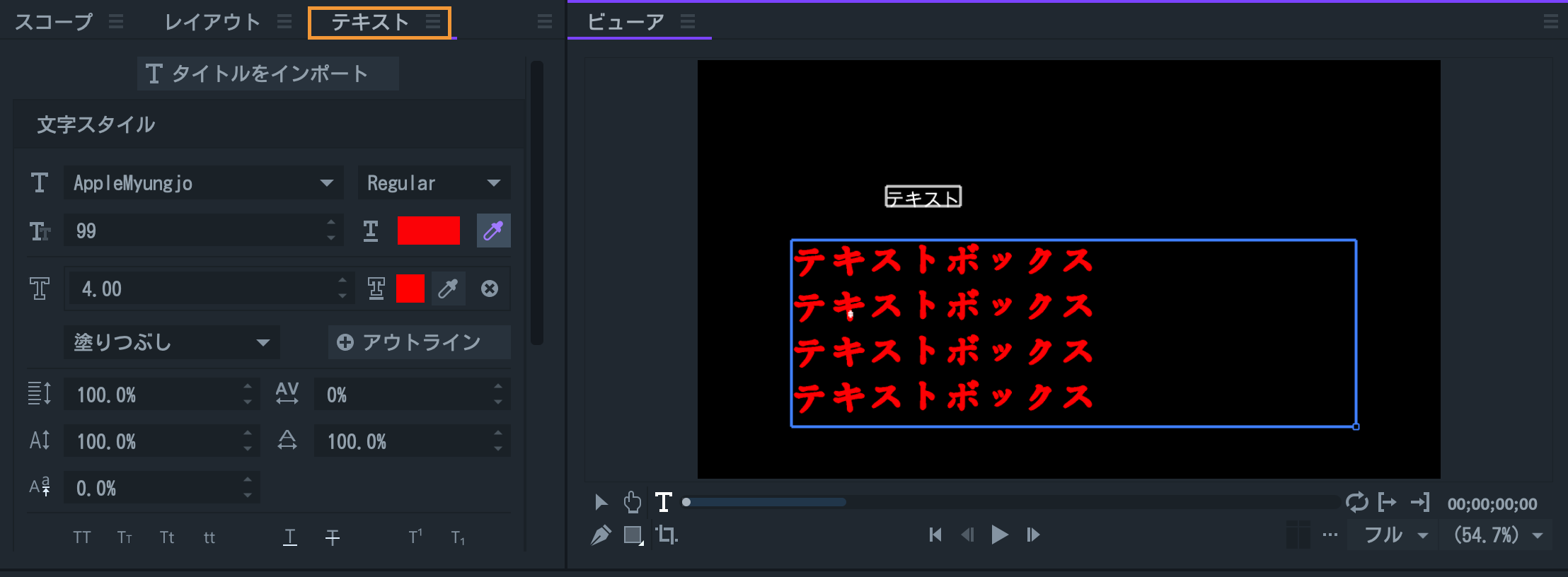
Task: Pick text color with the purple eyedropper
Action: [x=493, y=231]
